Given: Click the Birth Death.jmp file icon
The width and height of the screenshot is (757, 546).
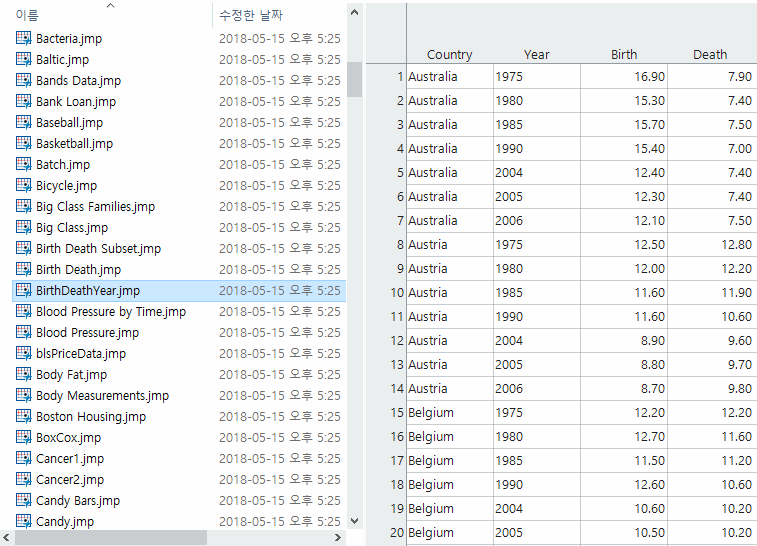Looking at the screenshot, I should (x=24, y=269).
